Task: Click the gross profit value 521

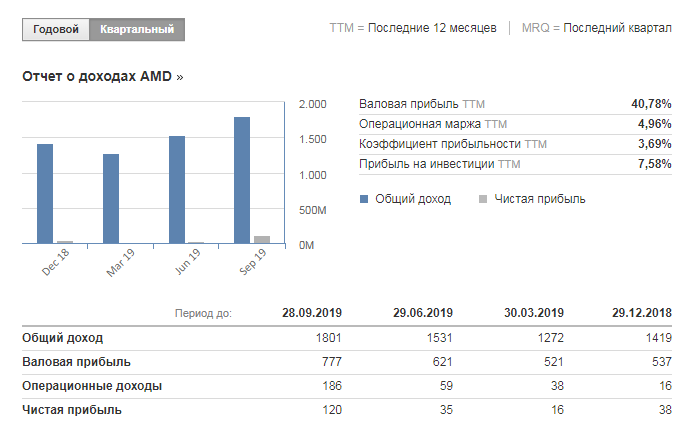Action: point(554,362)
